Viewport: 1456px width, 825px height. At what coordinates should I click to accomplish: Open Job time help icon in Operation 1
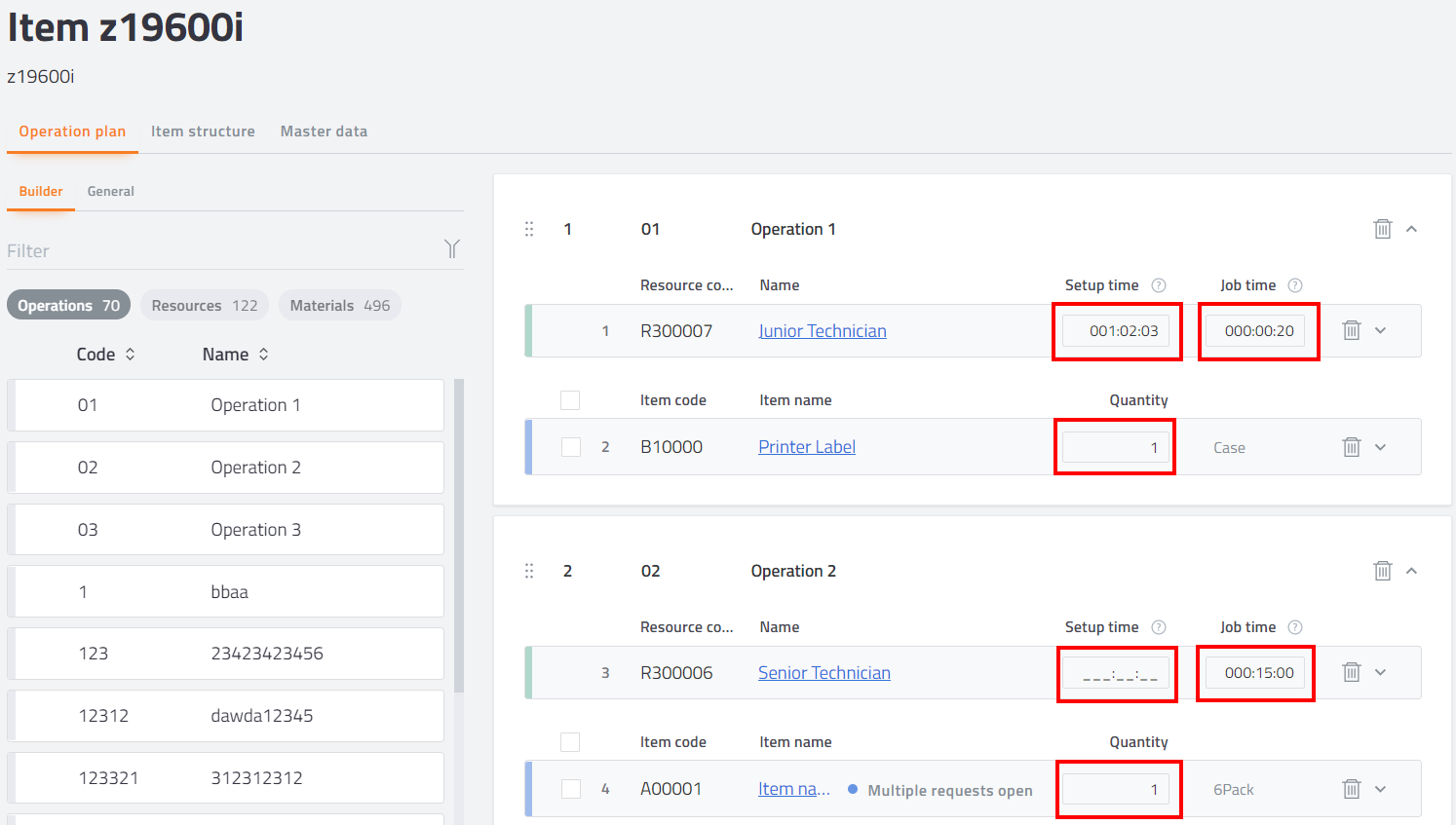1295,285
